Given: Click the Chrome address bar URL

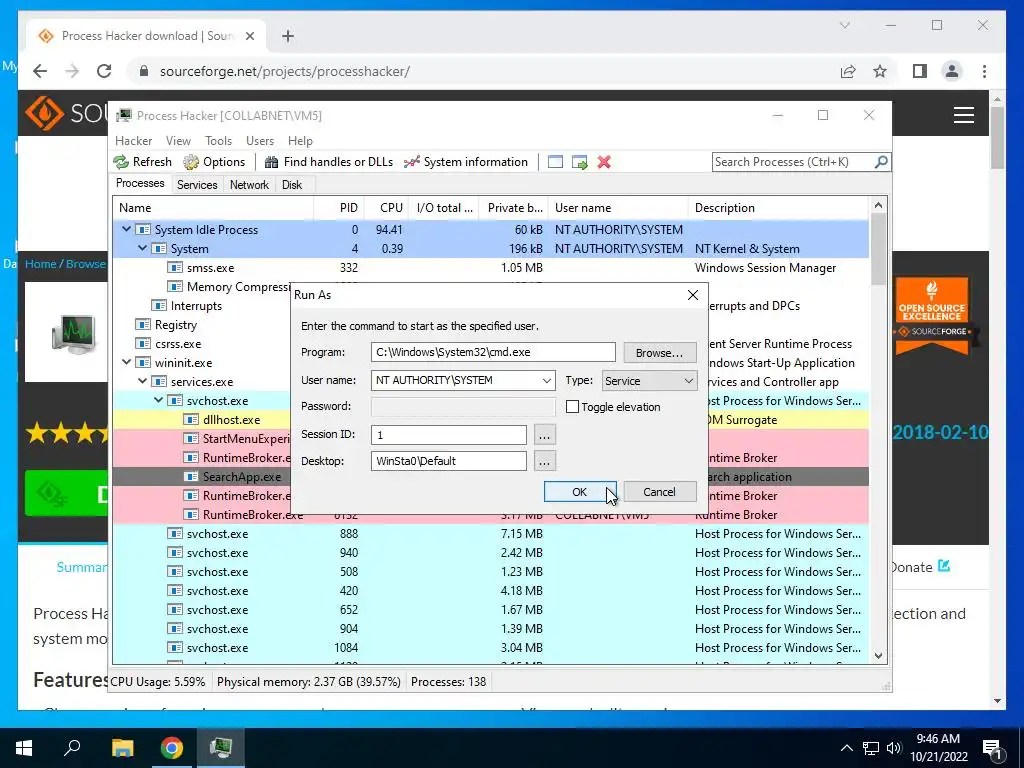Looking at the screenshot, I should [285, 71].
